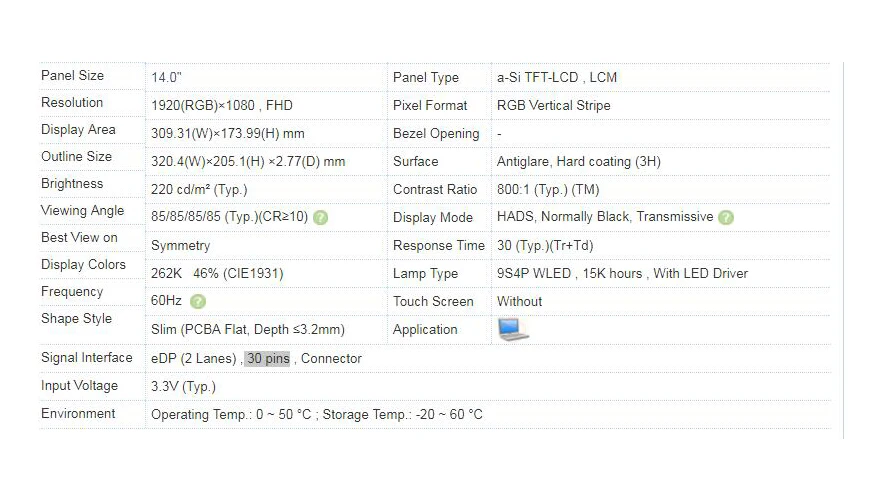Image resolution: width=872 pixels, height=491 pixels.
Task: Click the '309.31(W)×173.99(H) mm' value
Action: pos(228,133)
